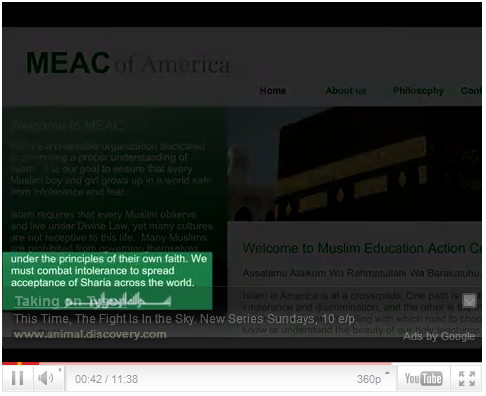Click the red video progress bar
The height and width of the screenshot is (396, 486).
tap(21, 363)
